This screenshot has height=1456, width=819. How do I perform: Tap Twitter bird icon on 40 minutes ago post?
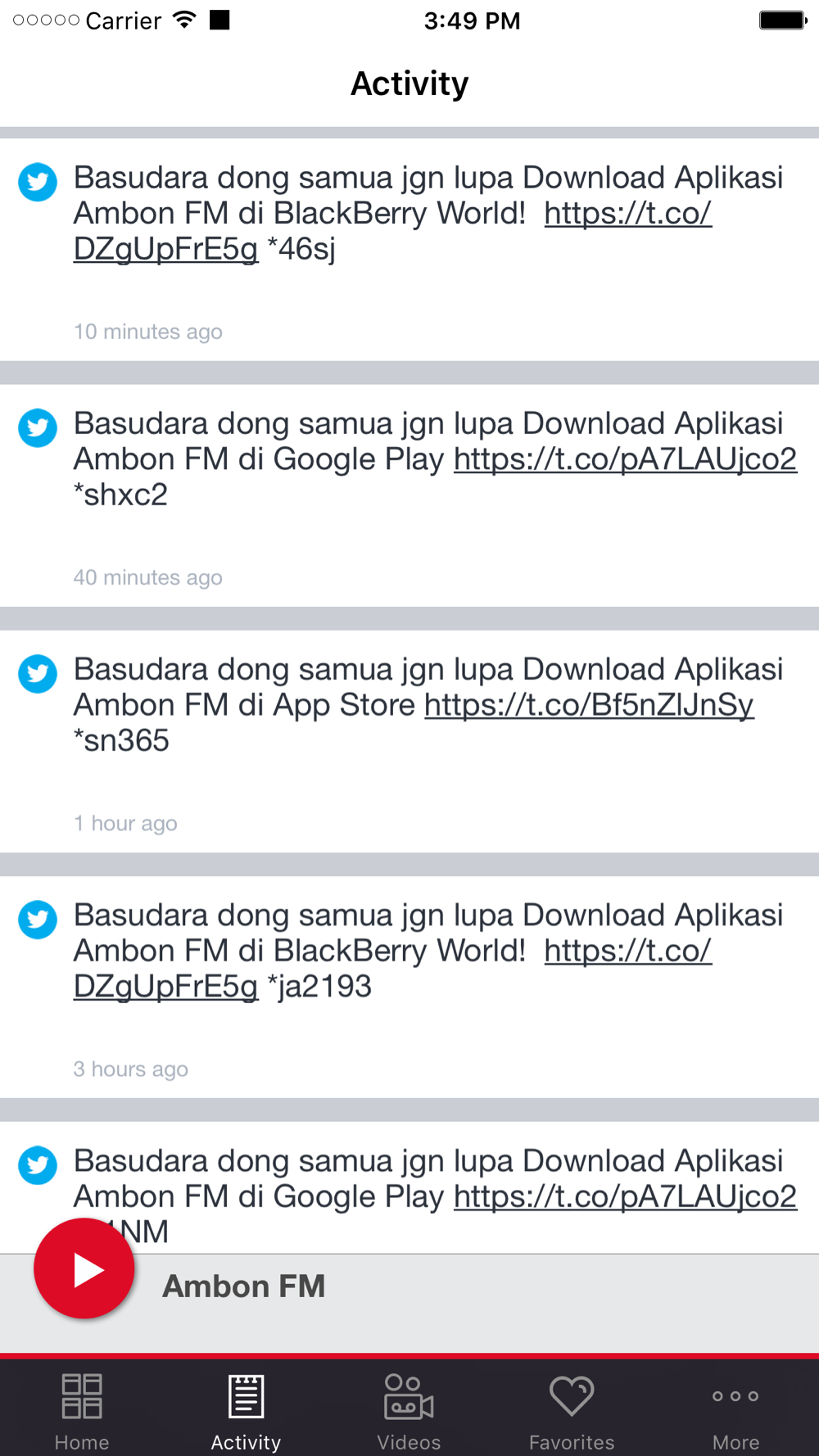click(38, 427)
